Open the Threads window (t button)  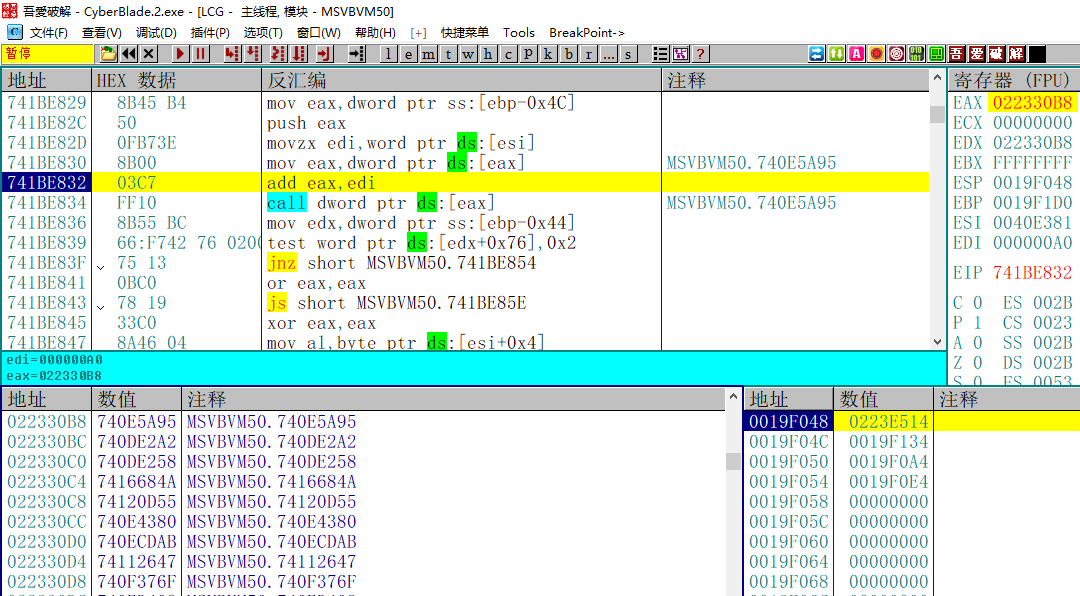click(x=448, y=54)
